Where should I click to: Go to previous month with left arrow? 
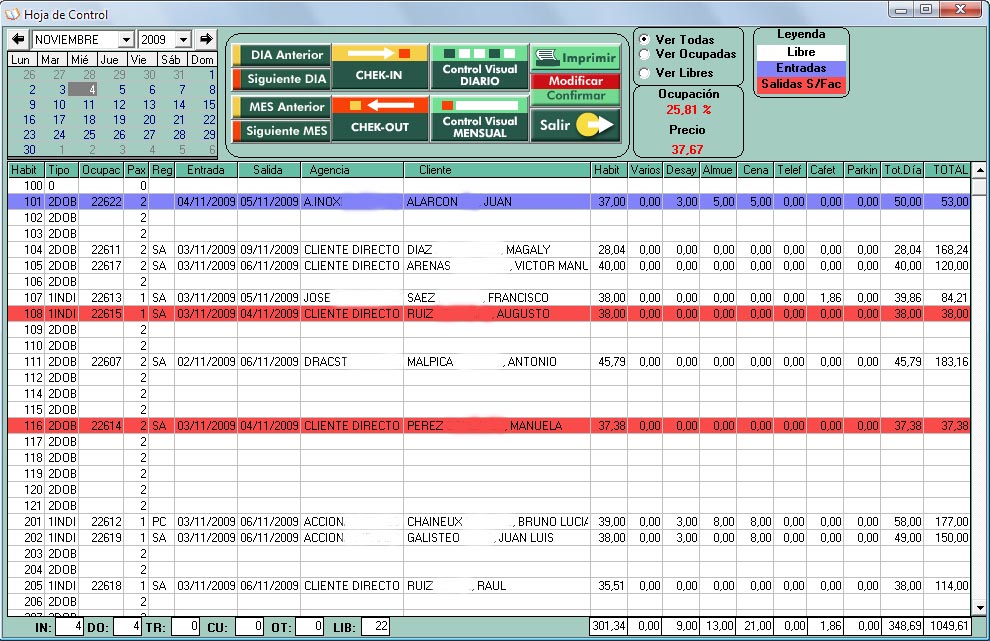(x=18, y=39)
